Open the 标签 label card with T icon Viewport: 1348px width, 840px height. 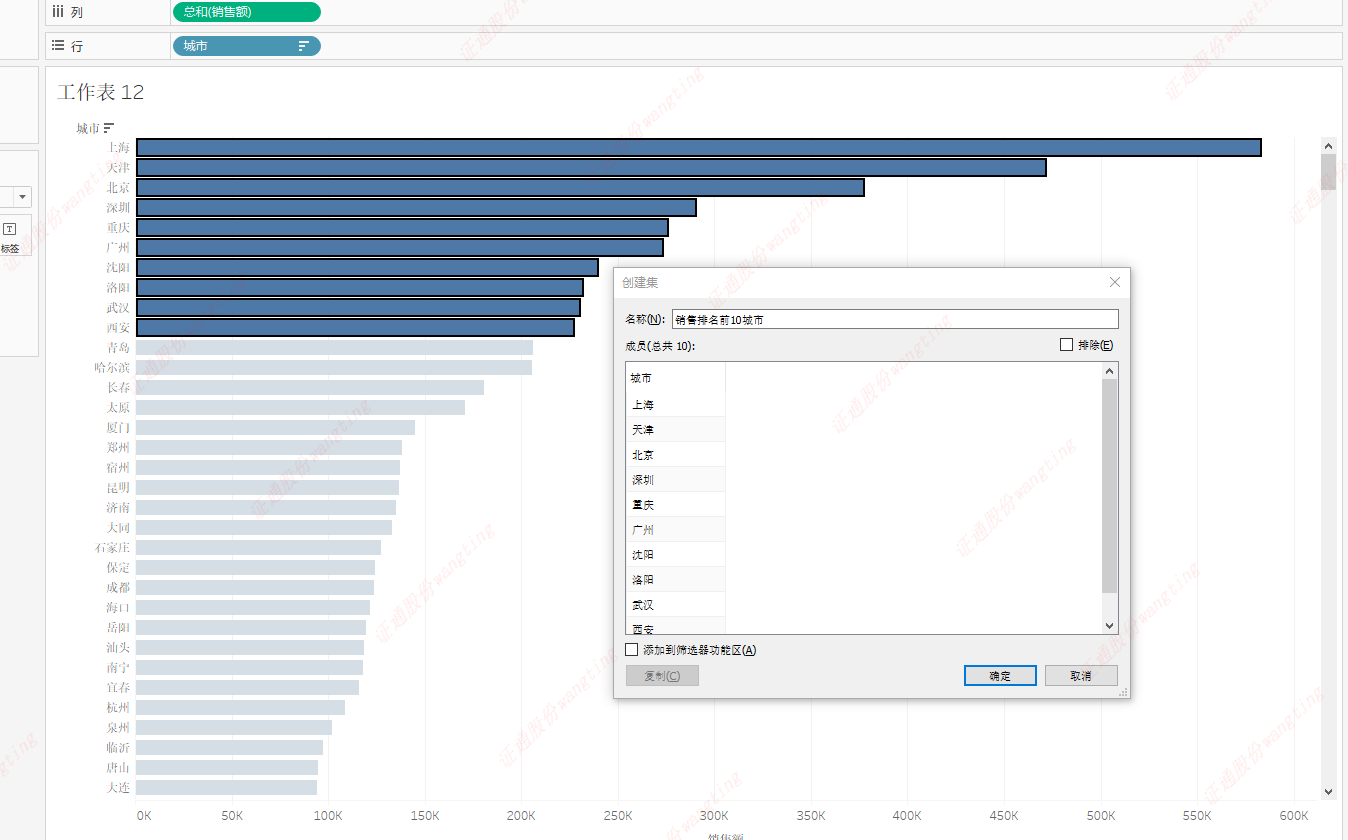pos(10,237)
